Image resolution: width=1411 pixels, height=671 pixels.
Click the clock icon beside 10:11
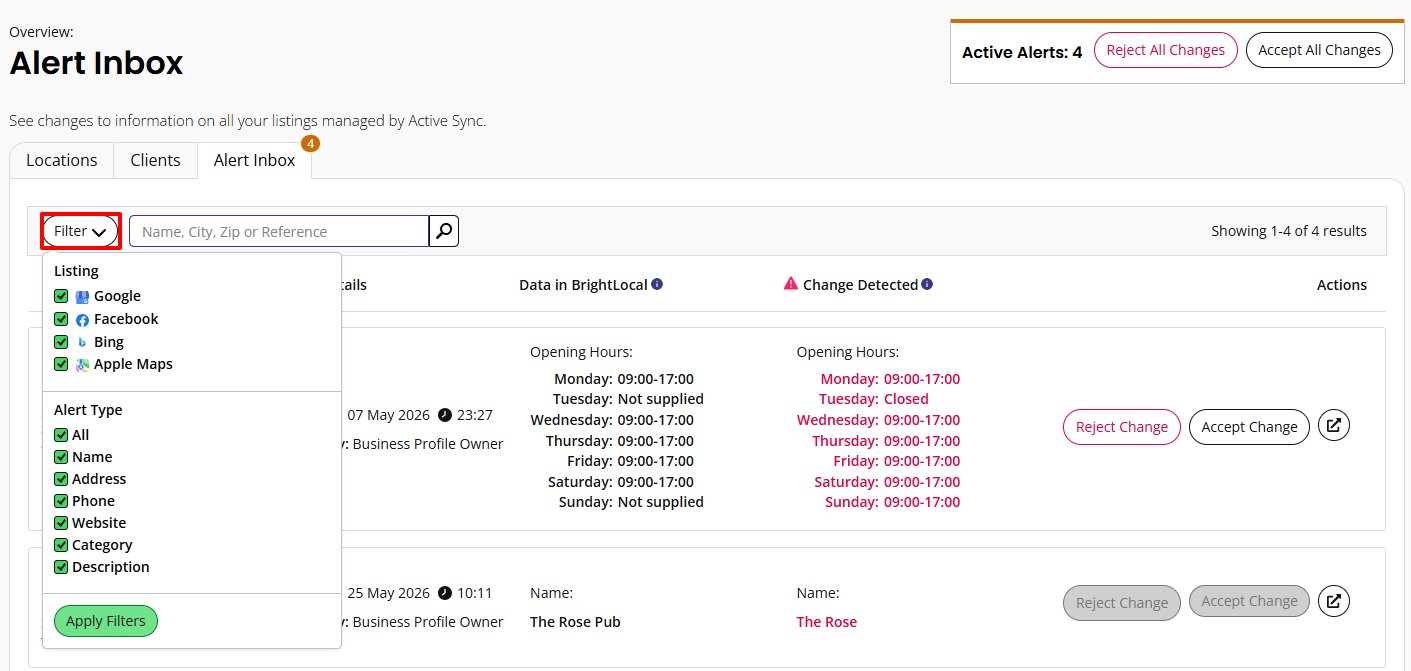[445, 593]
